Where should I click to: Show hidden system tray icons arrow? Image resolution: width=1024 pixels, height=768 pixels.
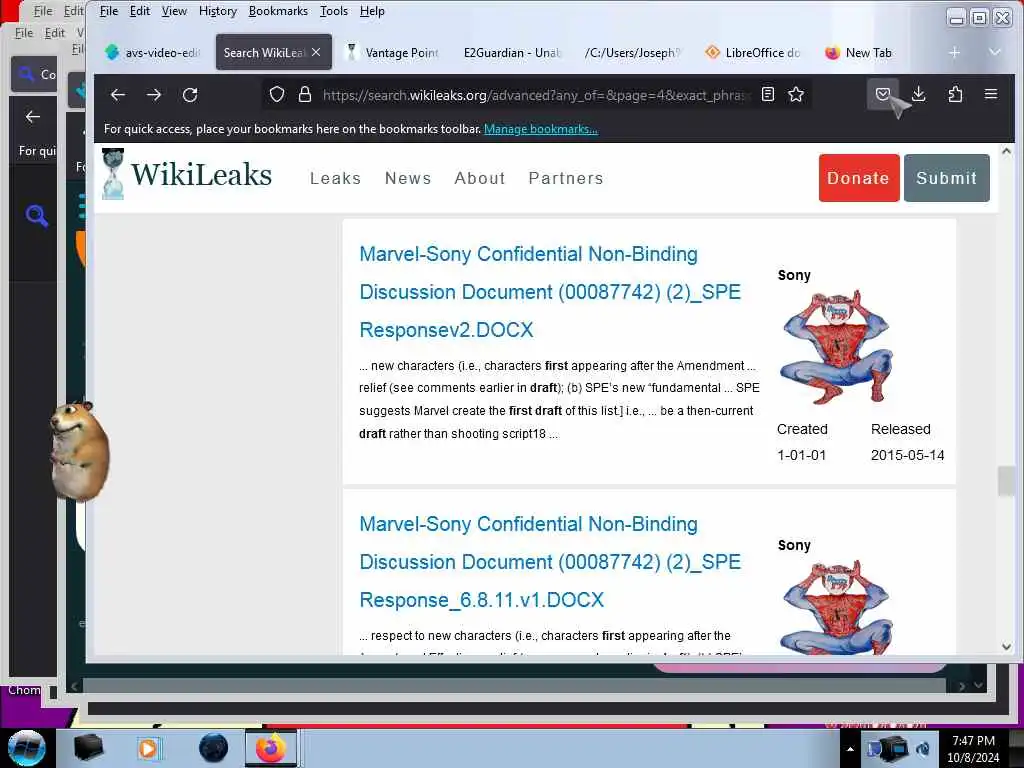click(x=850, y=749)
